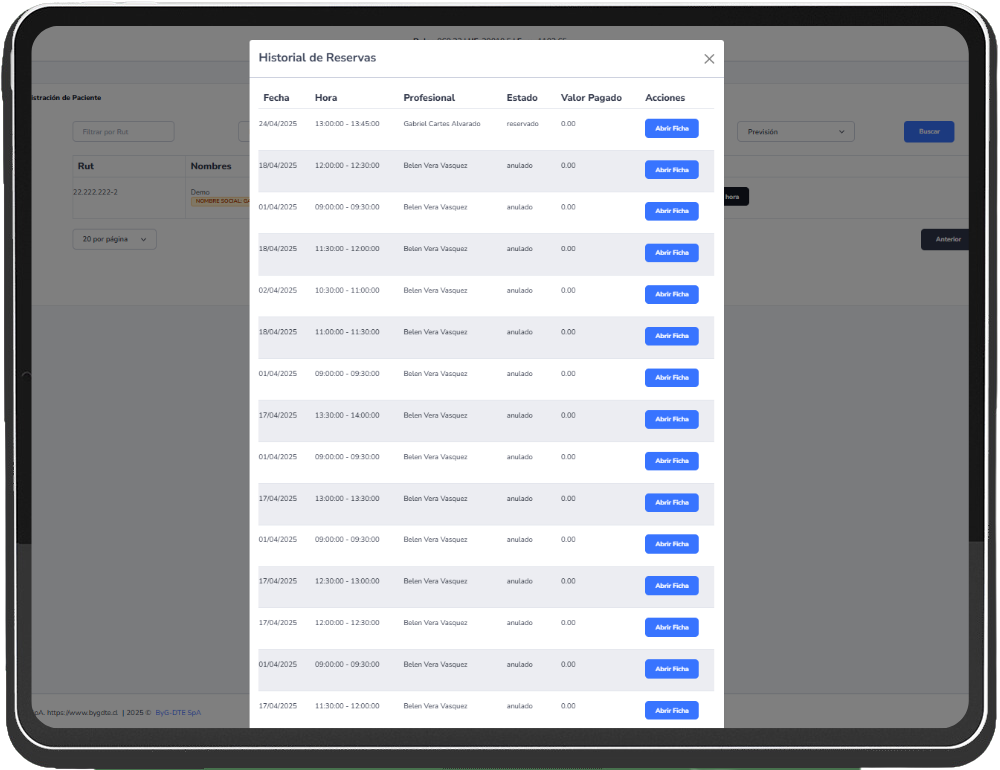The height and width of the screenshot is (770, 1000).
Task: Focus the Filtrar por Rut field
Action: pyautogui.click(x=123, y=132)
